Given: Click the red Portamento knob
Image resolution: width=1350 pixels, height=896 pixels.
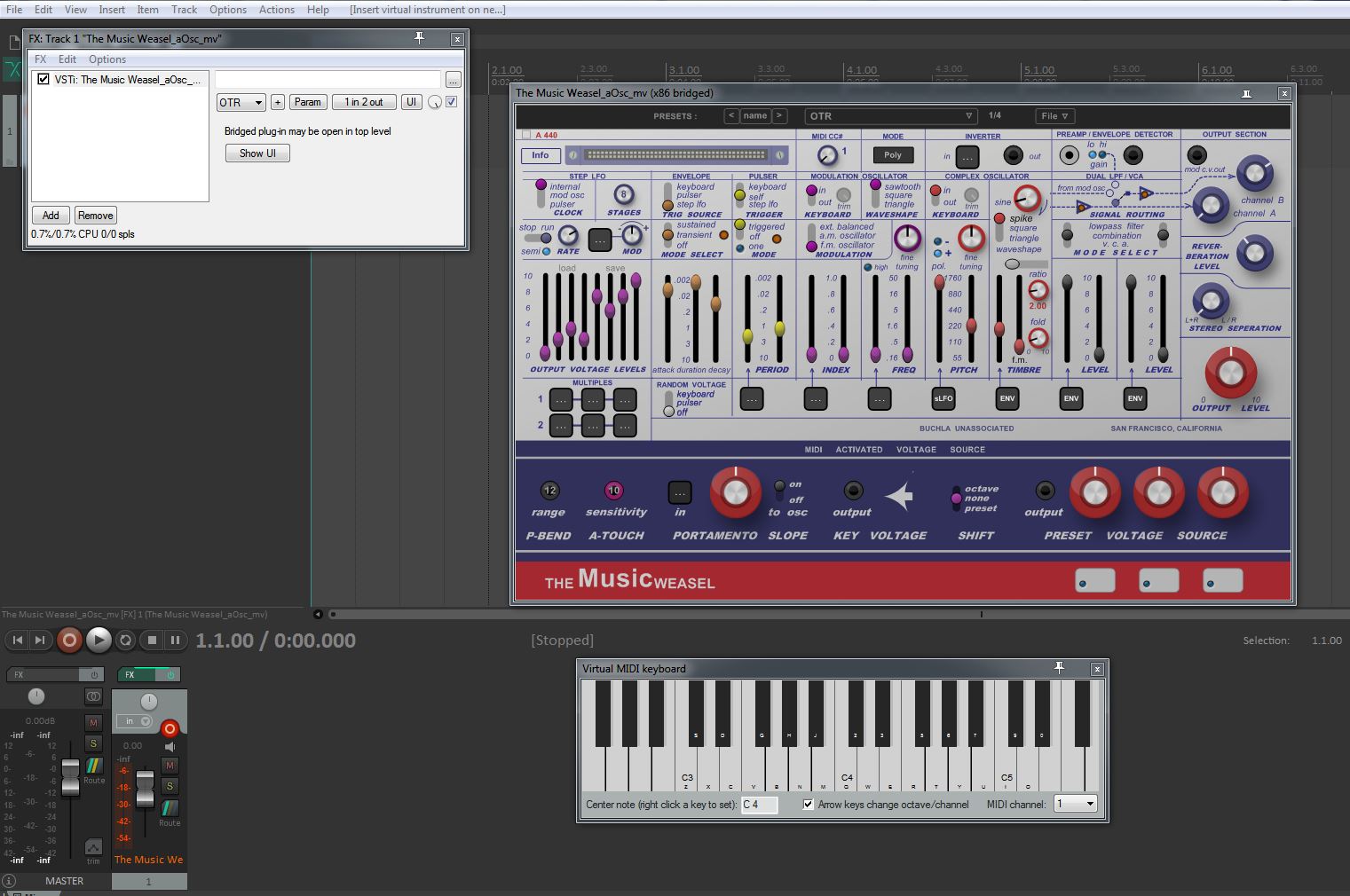Looking at the screenshot, I should click(x=735, y=492).
